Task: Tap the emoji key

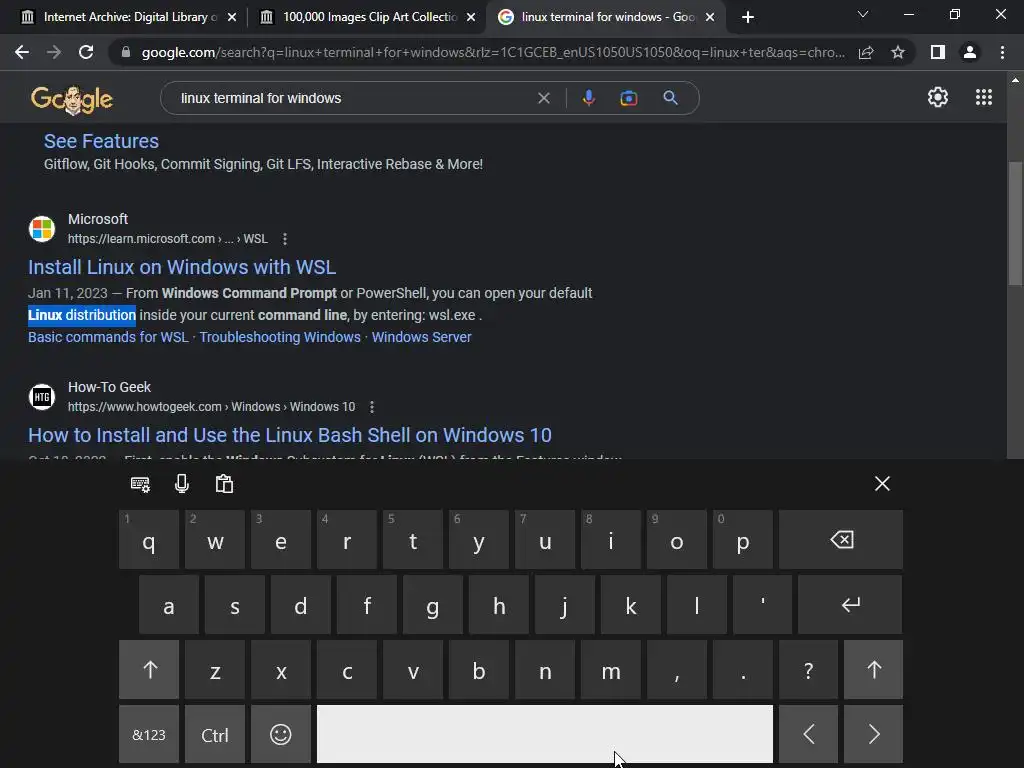Action: [x=281, y=735]
